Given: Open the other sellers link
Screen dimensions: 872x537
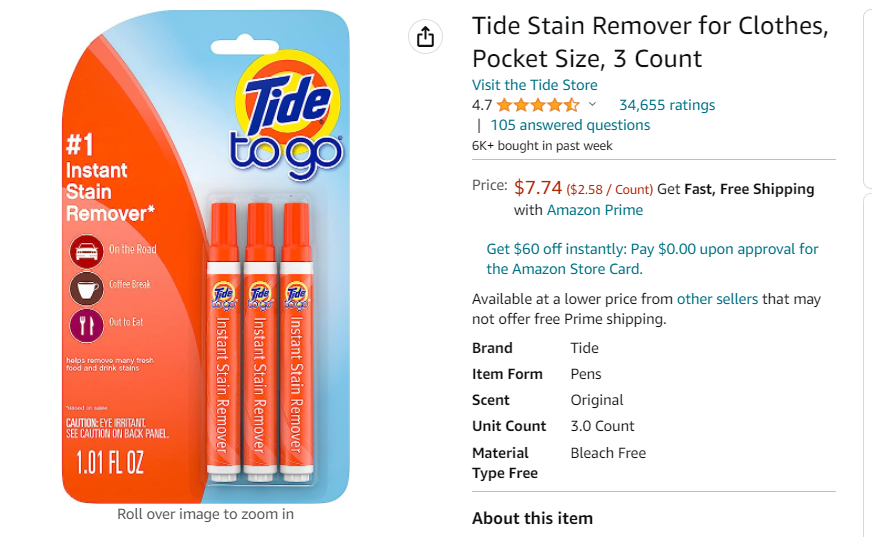Looking at the screenshot, I should point(717,299).
